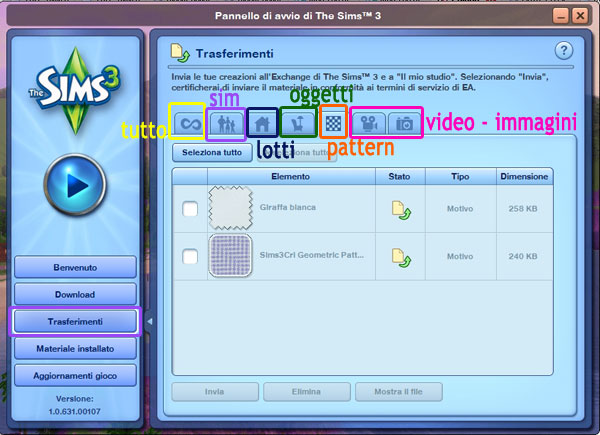Go to the Download section
This screenshot has height=435, width=600.
click(75, 295)
